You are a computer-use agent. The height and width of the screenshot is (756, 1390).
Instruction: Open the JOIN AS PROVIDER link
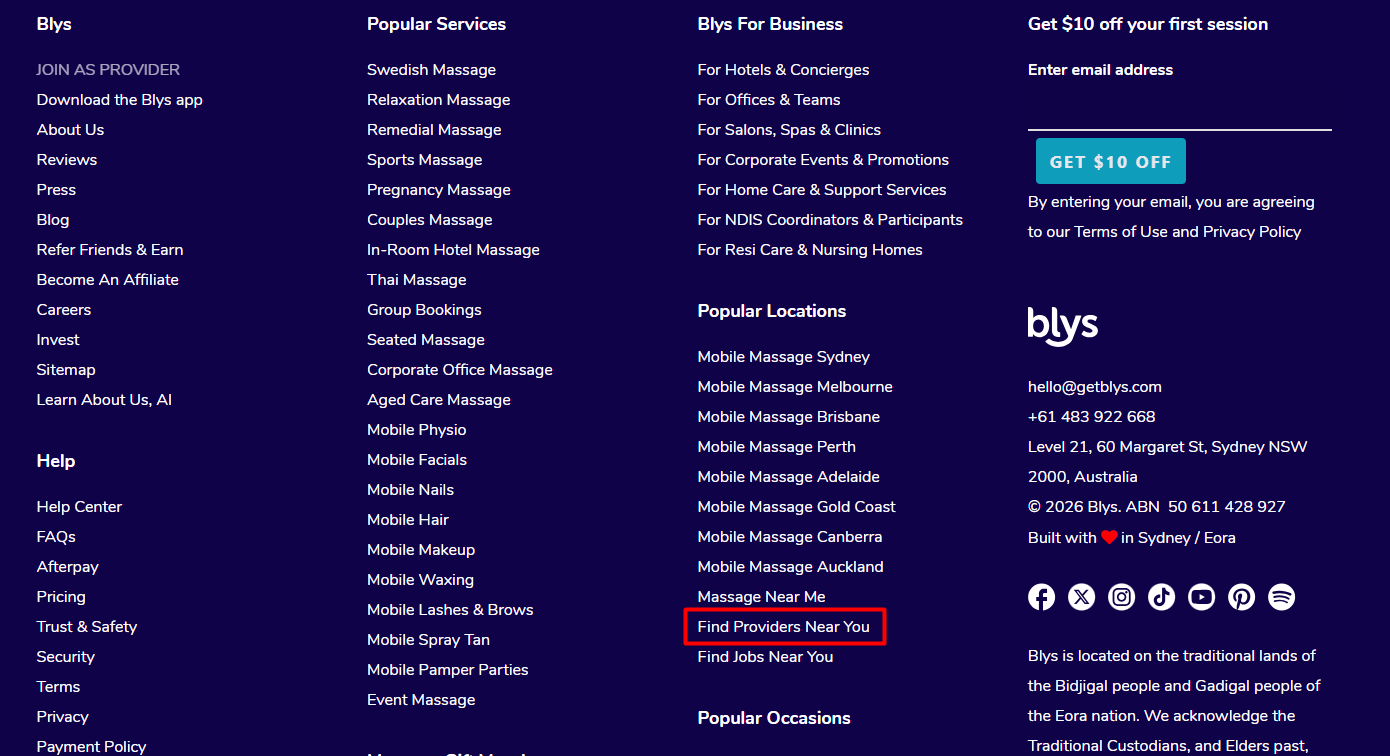(x=108, y=70)
